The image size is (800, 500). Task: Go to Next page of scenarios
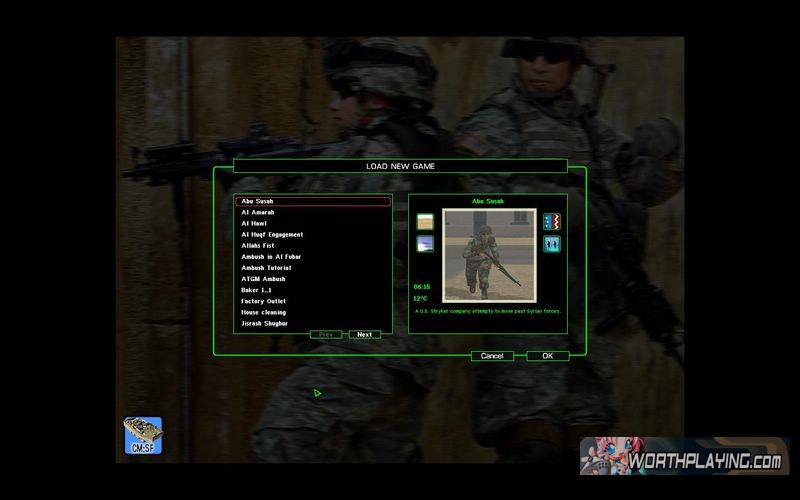click(365, 335)
